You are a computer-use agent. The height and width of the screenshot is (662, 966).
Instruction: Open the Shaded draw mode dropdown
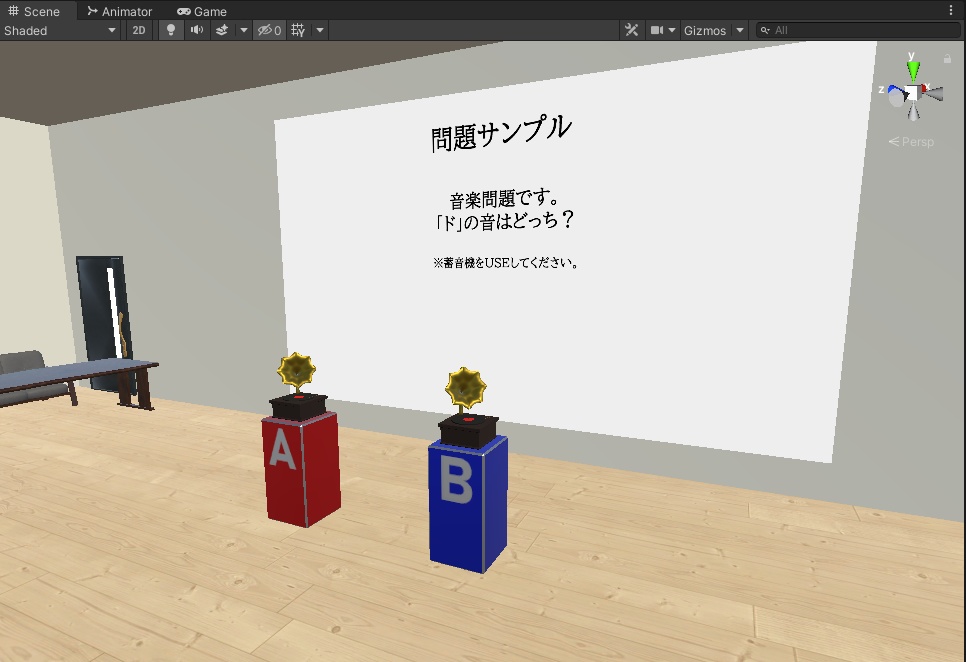(x=60, y=30)
